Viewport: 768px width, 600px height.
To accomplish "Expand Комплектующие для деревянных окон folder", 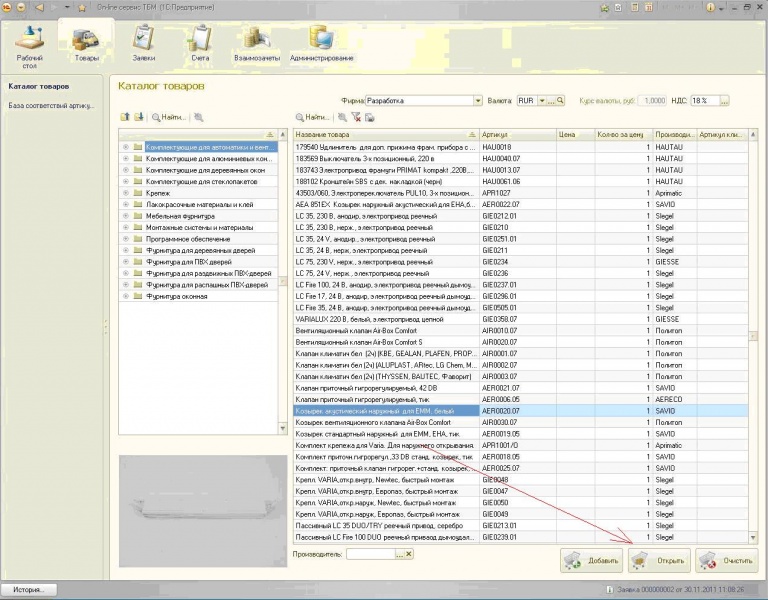I will (126, 169).
